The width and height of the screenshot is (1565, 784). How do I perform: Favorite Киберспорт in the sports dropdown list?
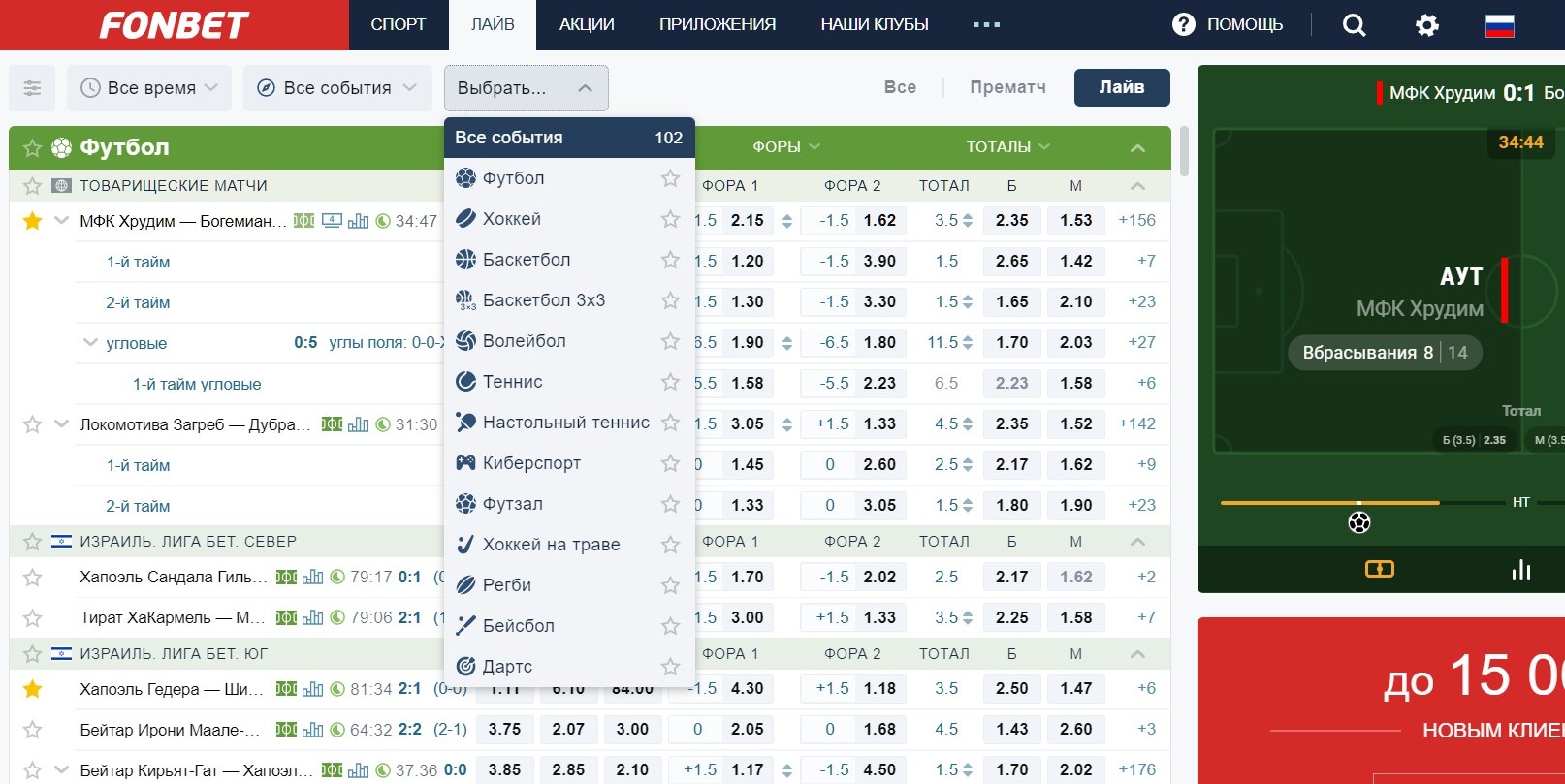670,463
